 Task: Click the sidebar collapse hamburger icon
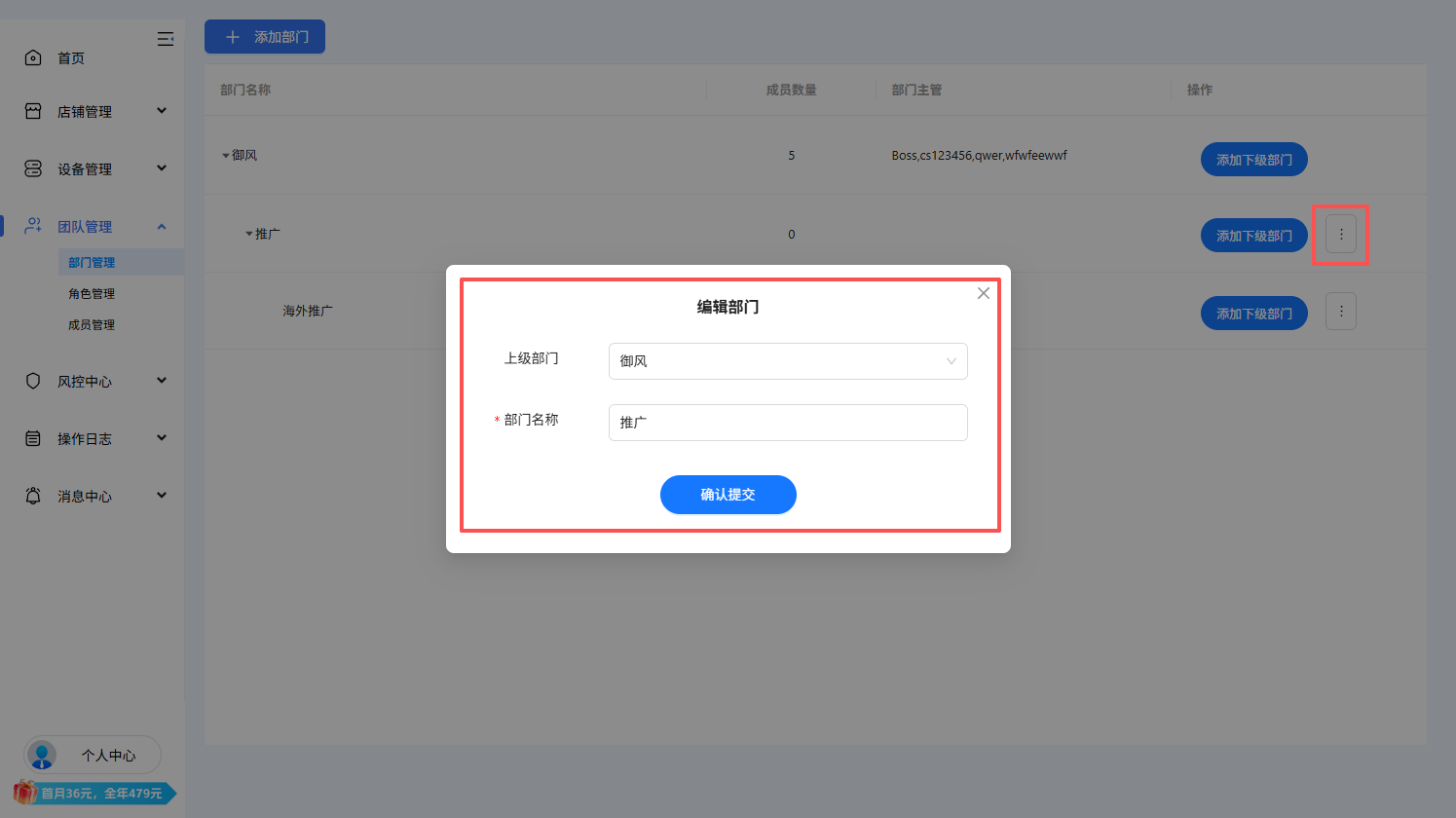click(166, 39)
